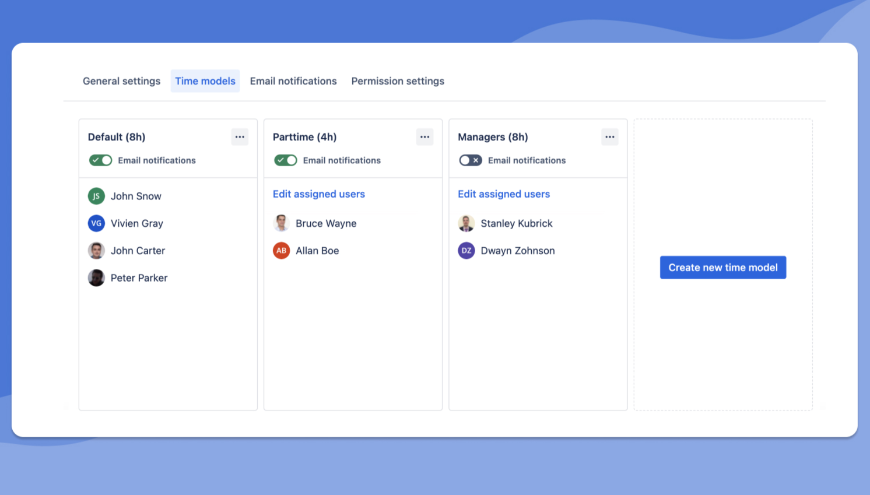Disable email notifications for Default model
The width and height of the screenshot is (870, 495).
pos(100,160)
